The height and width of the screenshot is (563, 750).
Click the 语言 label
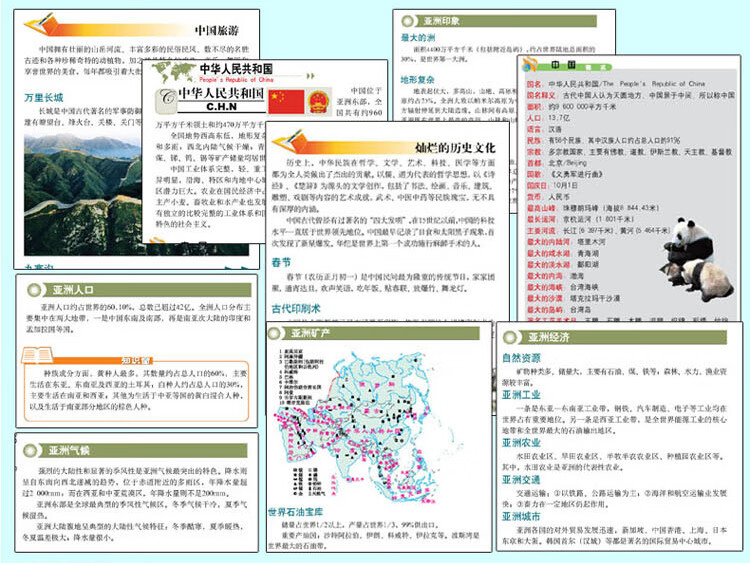[x=534, y=129]
